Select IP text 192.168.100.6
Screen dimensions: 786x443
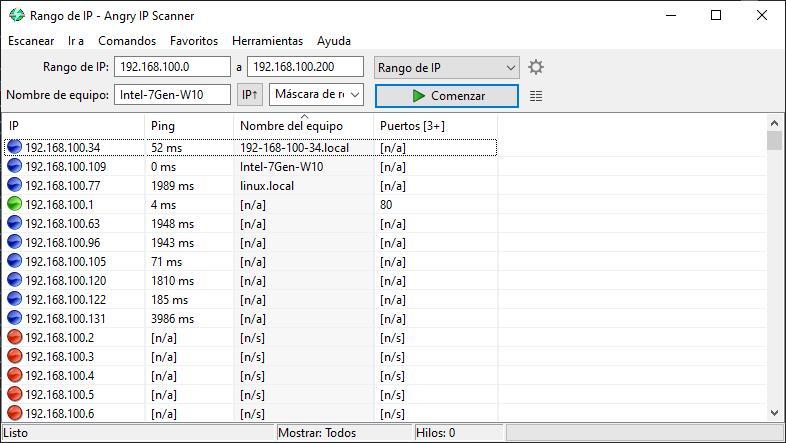click(x=60, y=414)
